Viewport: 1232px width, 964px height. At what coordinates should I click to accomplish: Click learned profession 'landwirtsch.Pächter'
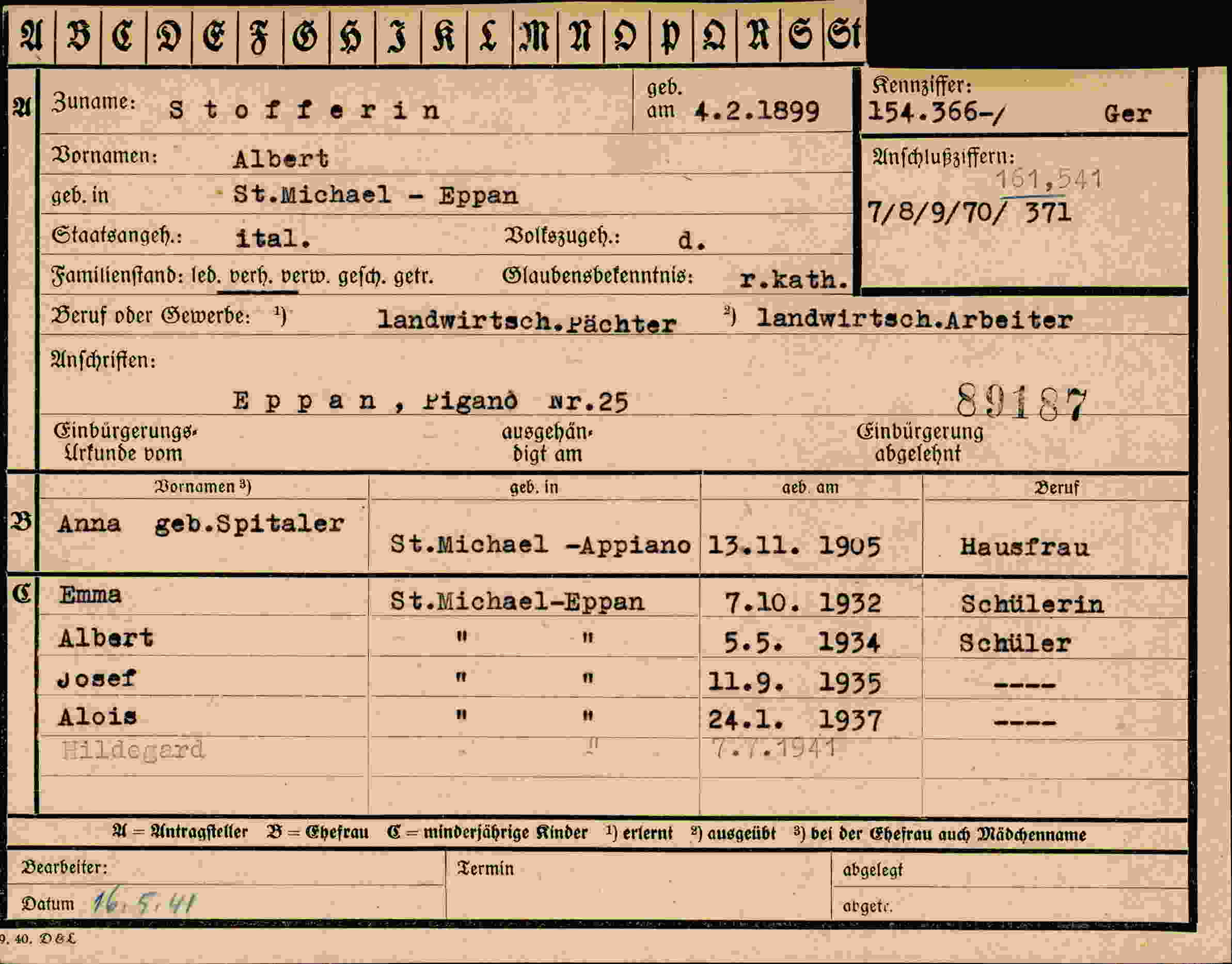click(526, 322)
